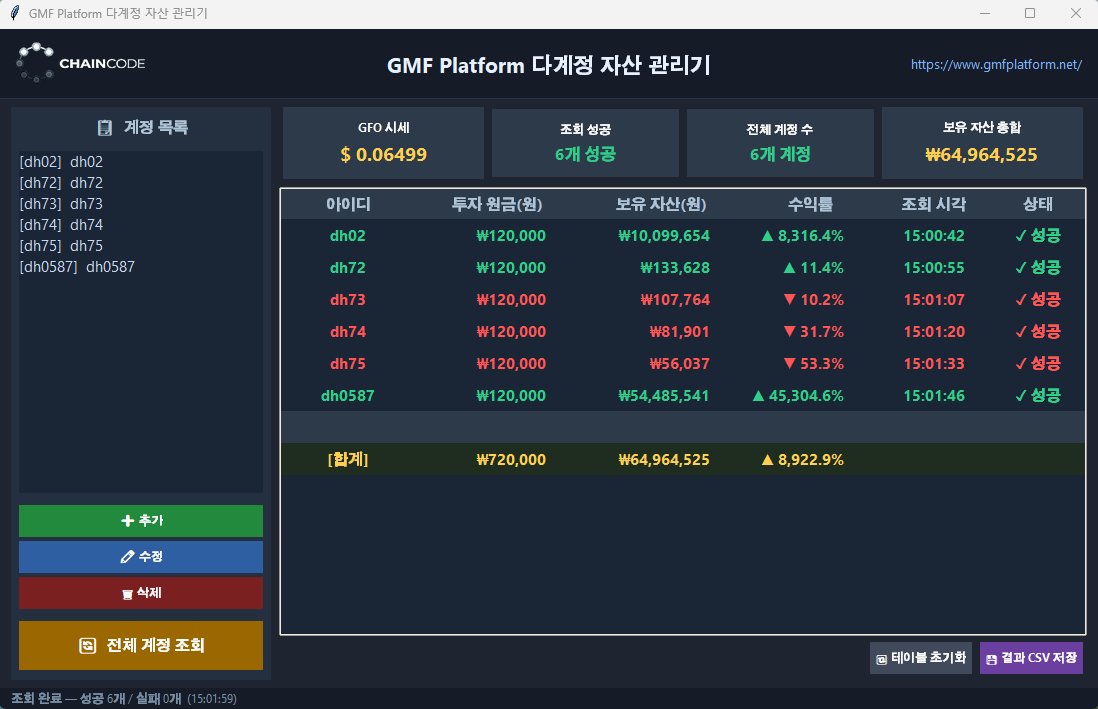Click the status bar 조회 완료 message
Screen dimensions: 1098x709
pos(123,698)
